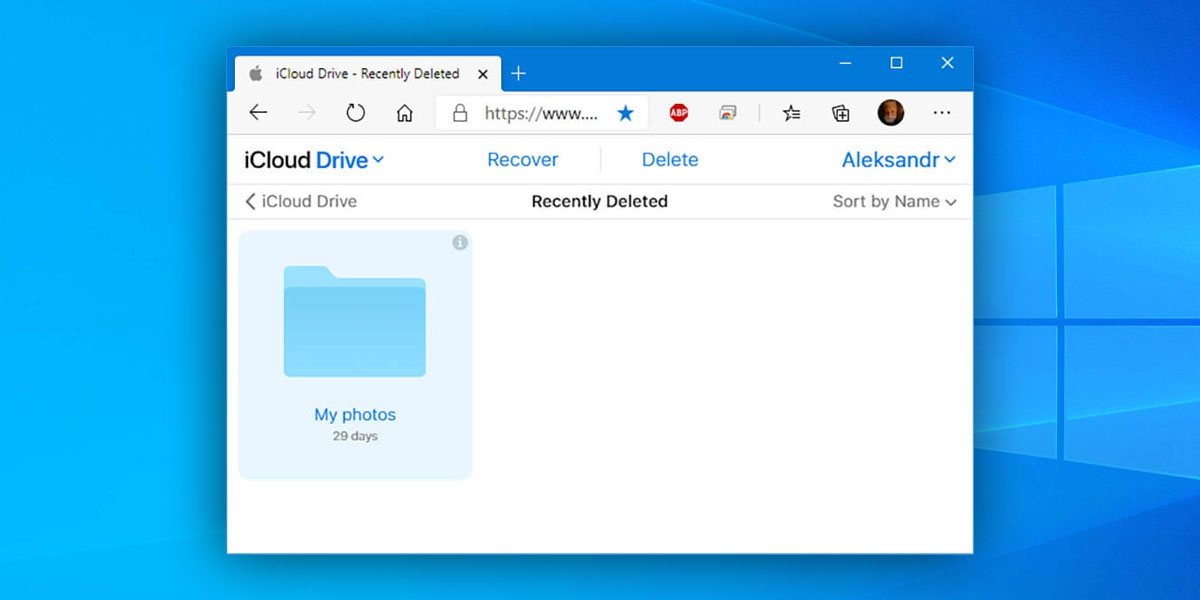Screen dimensions: 1200x600
Task: Click the browser forward arrow
Action: point(306,113)
